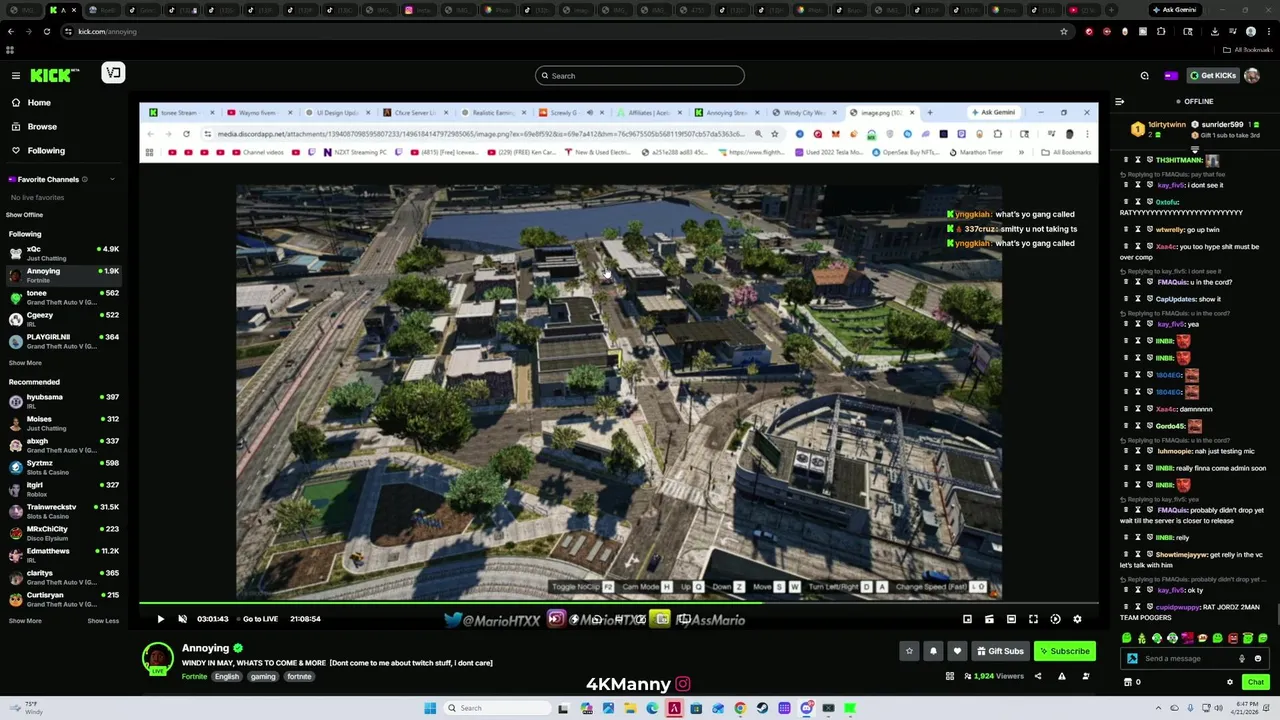Reload the browser page
This screenshot has height=720, width=1280.
click(46, 31)
